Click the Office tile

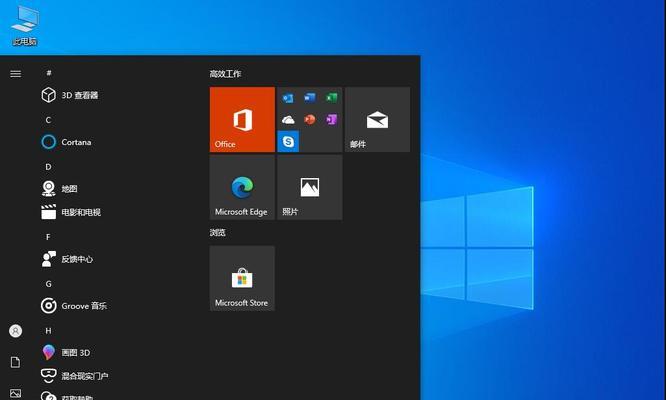click(242, 119)
